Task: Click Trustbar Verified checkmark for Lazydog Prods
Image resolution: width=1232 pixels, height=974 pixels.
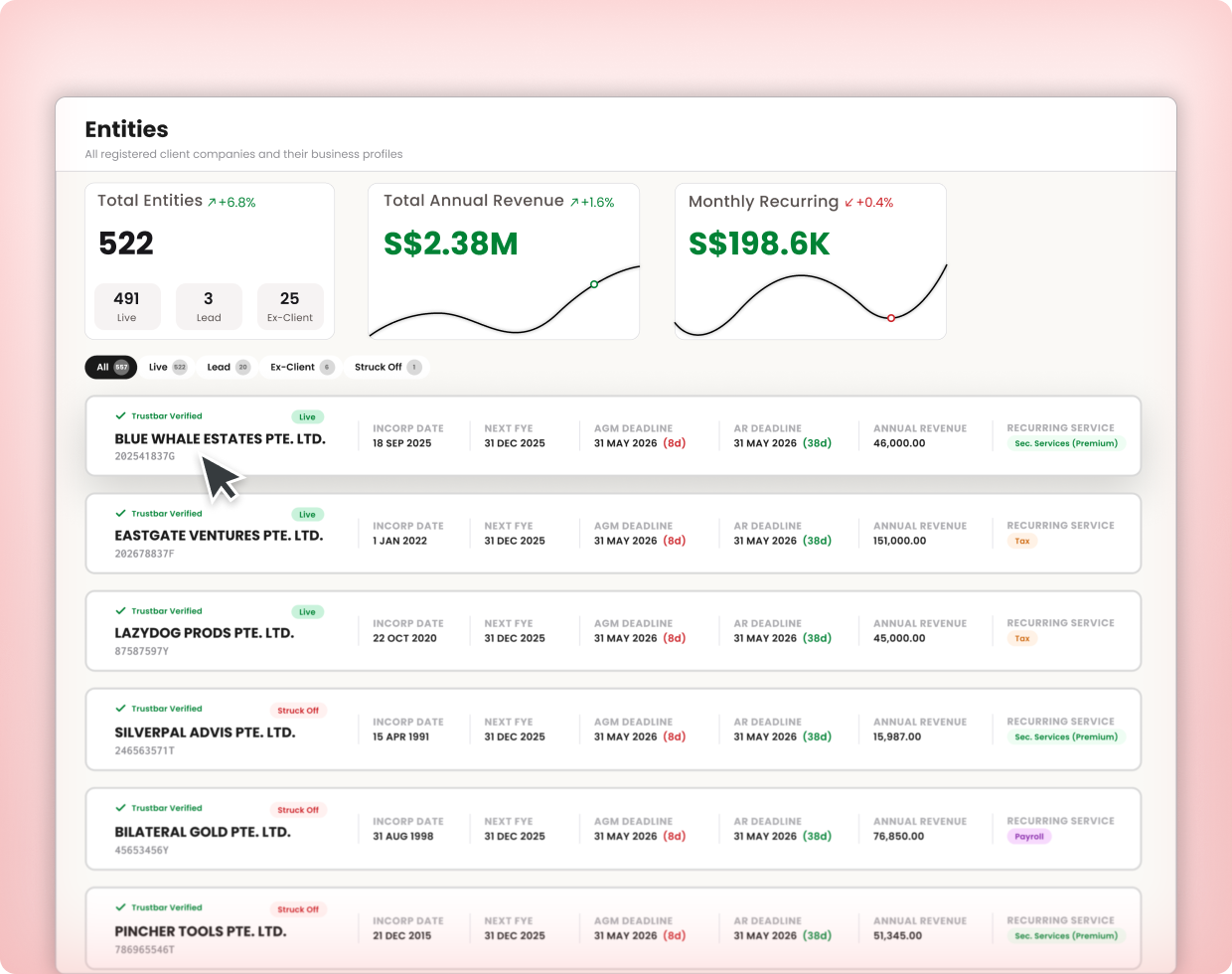Action: 120,611
